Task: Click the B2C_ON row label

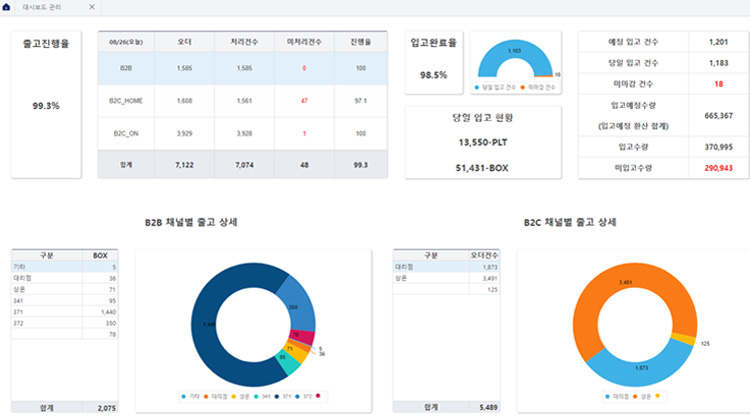Action: click(x=125, y=133)
